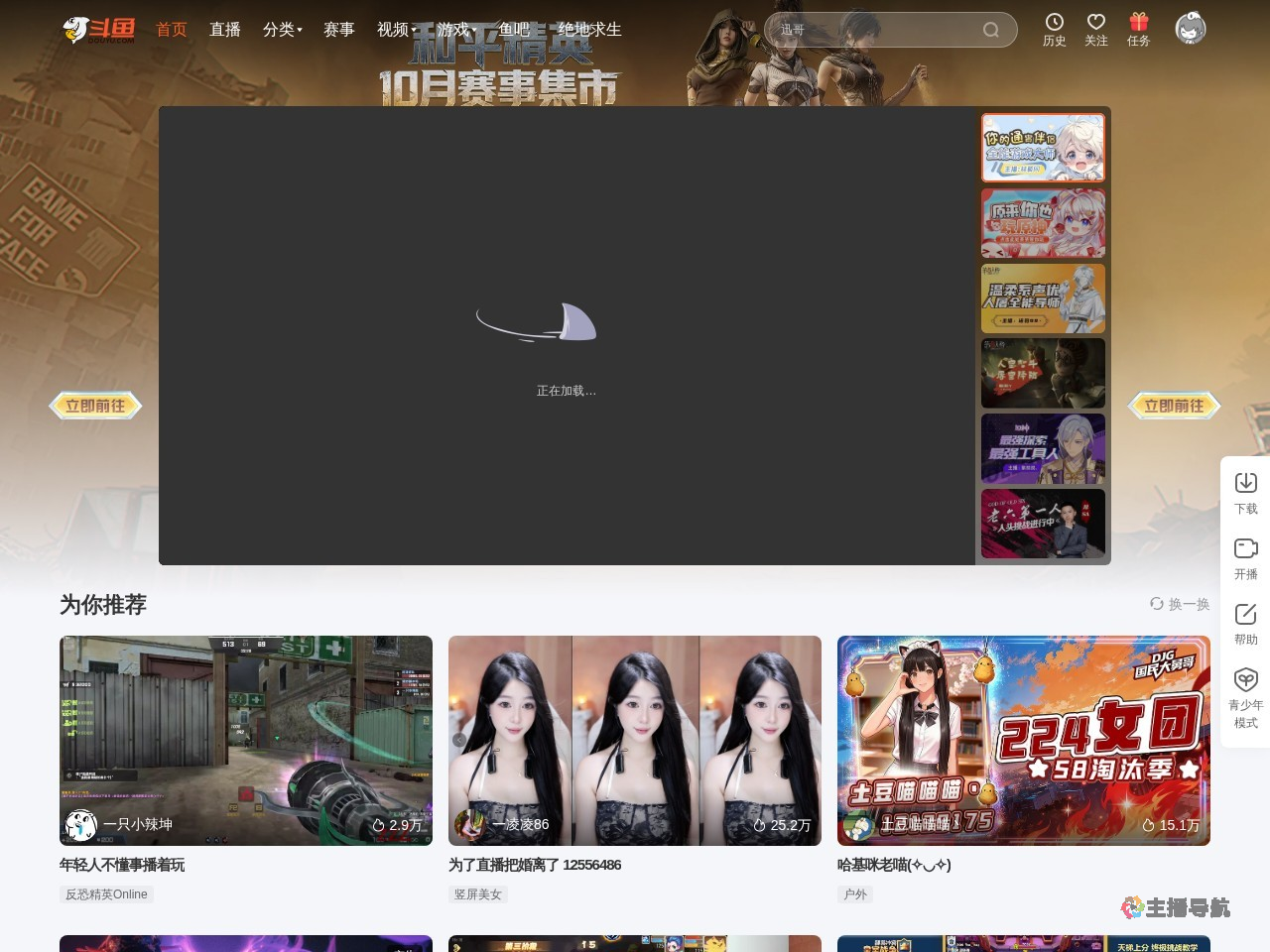Viewport: 1270px width, 952px height.
Task: Click the 帮助 help icon in sidebar
Action: 1245,624
